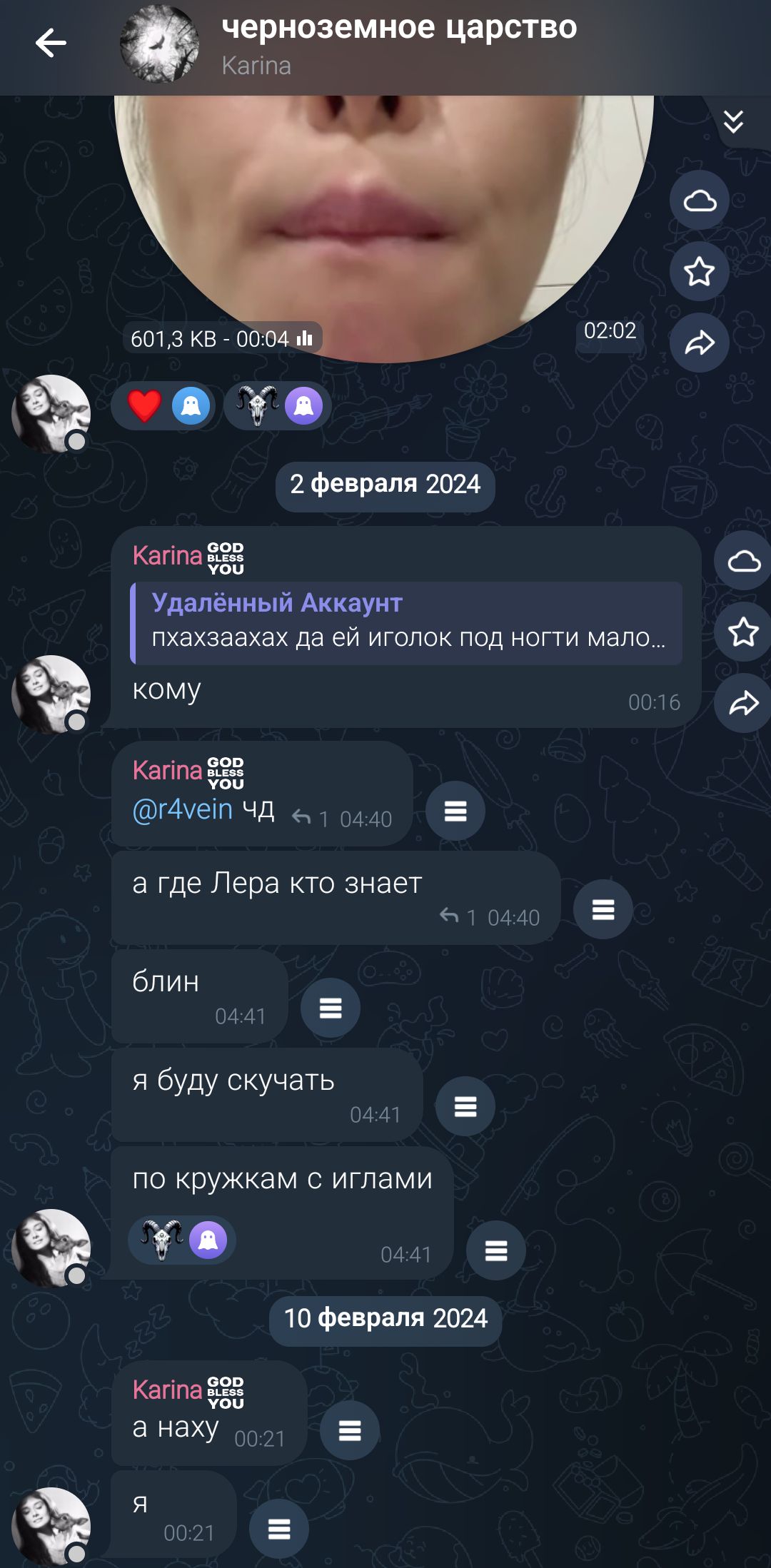This screenshot has width=771, height=1568.
Task: Star the кому message
Action: coord(743,632)
